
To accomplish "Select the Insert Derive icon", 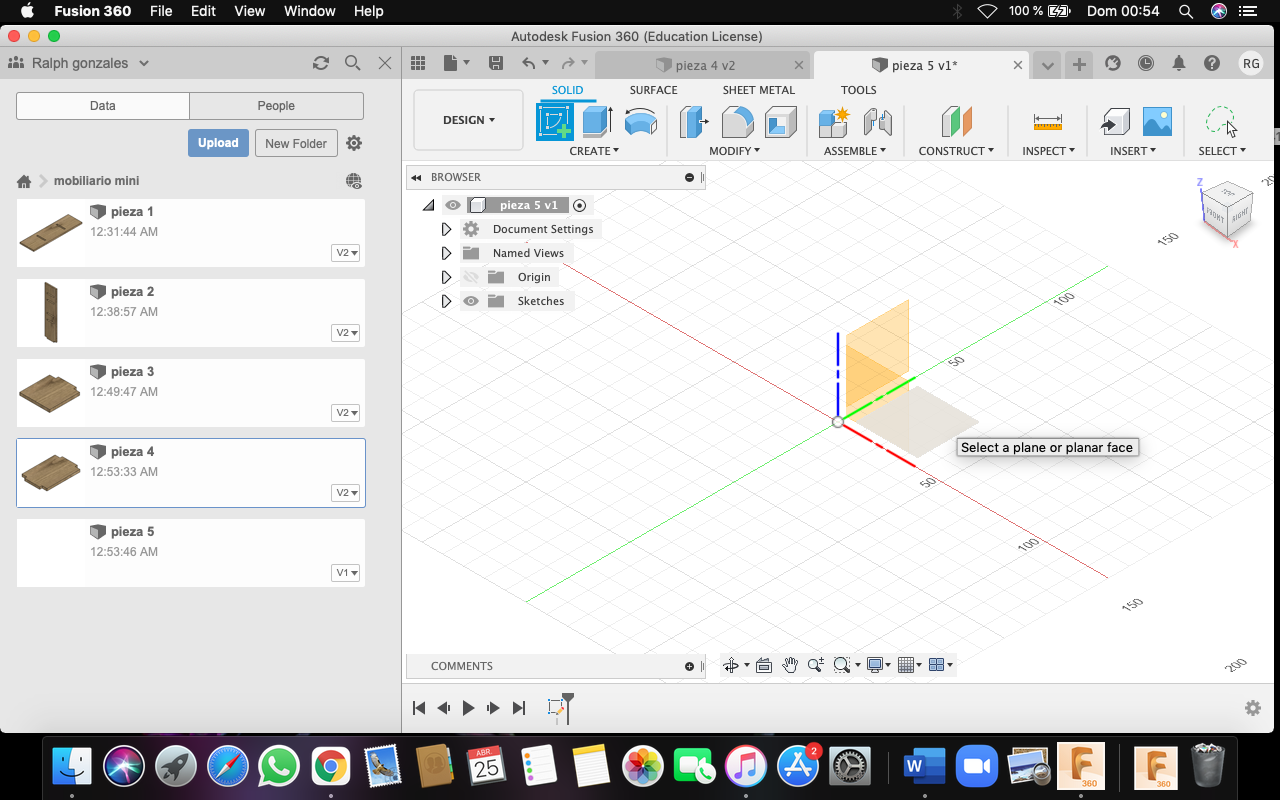I will tap(1115, 122).
